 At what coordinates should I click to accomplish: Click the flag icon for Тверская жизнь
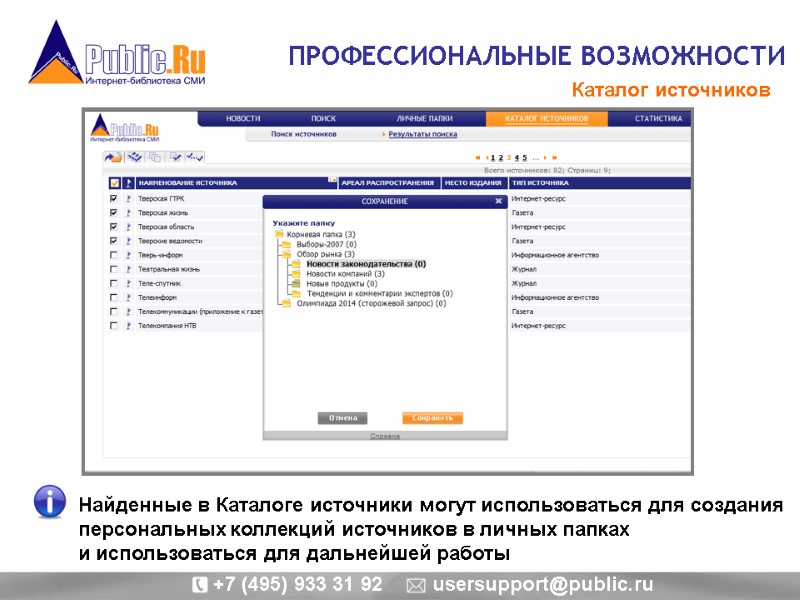coord(129,213)
